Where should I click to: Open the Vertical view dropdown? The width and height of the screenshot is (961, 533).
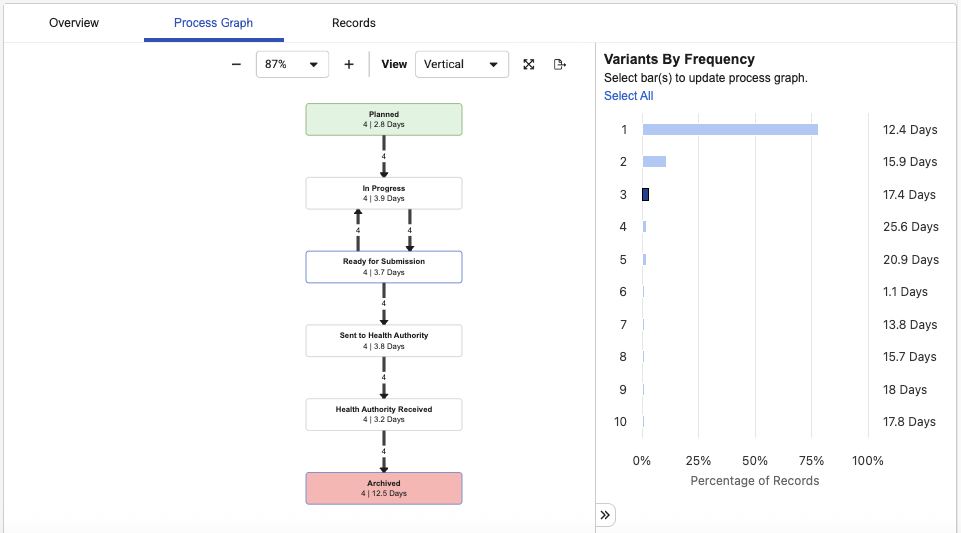click(x=462, y=64)
